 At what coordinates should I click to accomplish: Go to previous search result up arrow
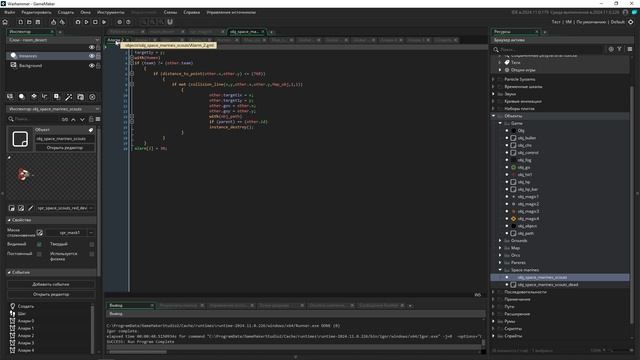pos(73,120)
